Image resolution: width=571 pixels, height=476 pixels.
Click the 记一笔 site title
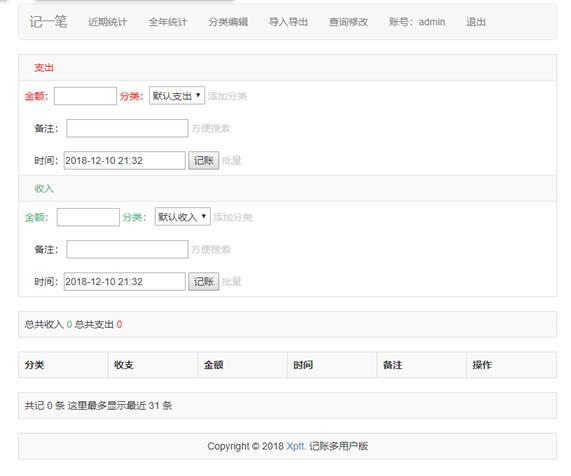pyautogui.click(x=48, y=22)
